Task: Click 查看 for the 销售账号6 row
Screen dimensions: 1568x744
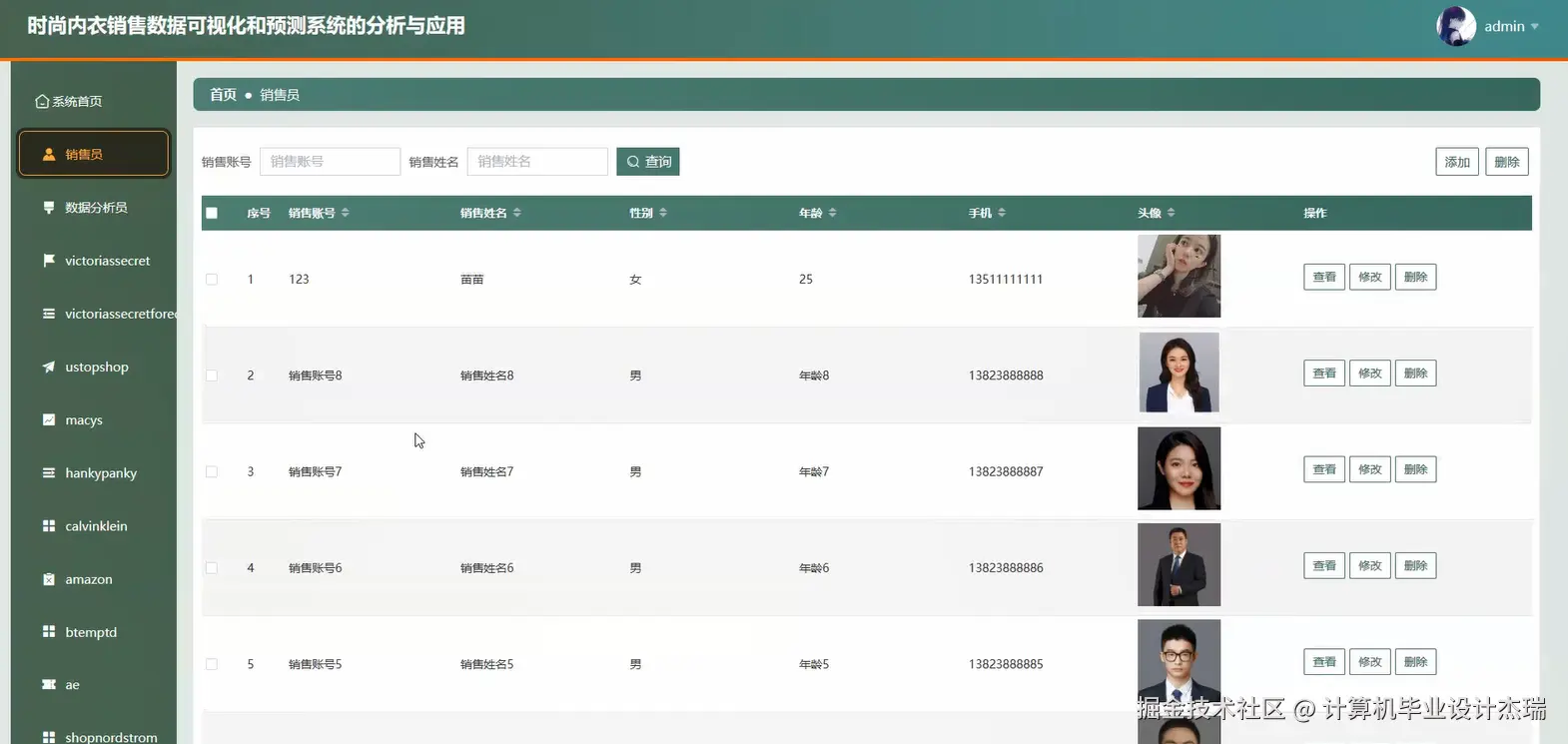Action: 1324,565
